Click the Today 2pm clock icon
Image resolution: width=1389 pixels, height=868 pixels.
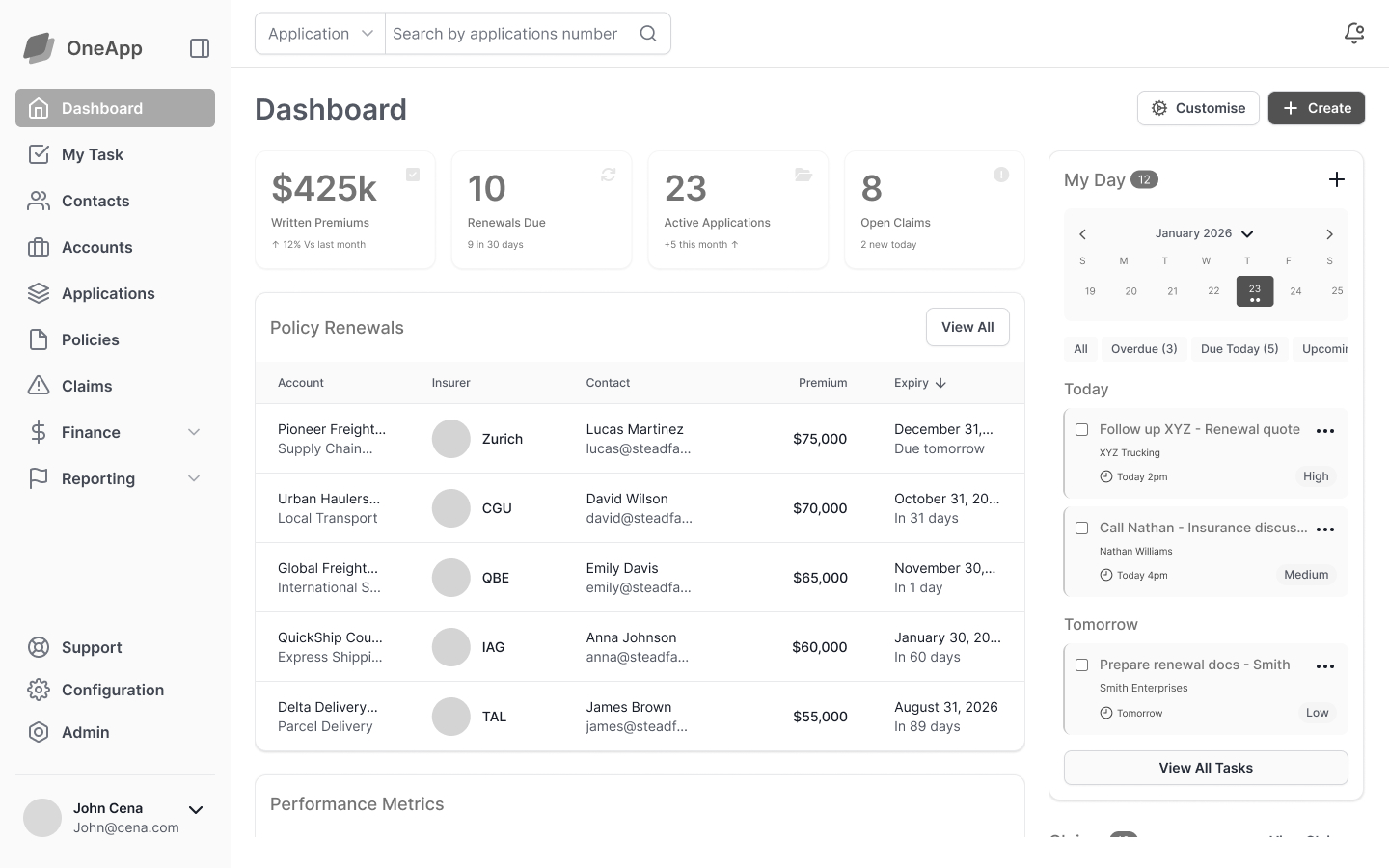[x=1106, y=476]
